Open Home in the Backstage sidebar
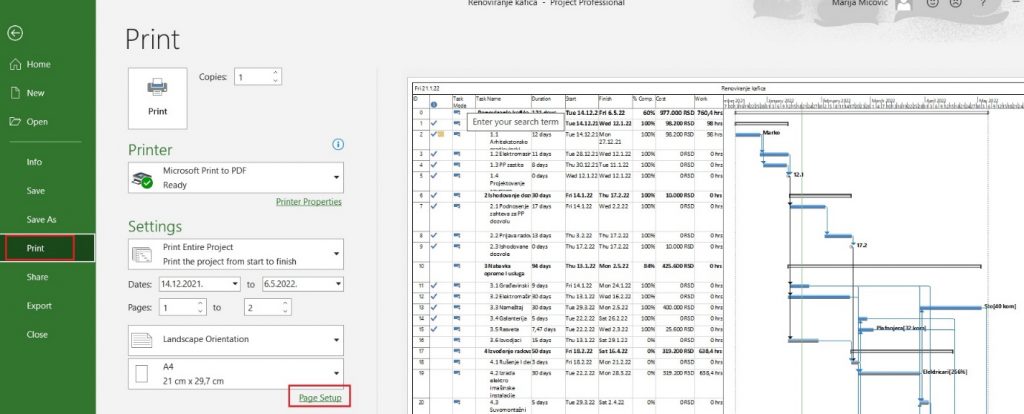This screenshot has width=1024, height=414. (38, 64)
